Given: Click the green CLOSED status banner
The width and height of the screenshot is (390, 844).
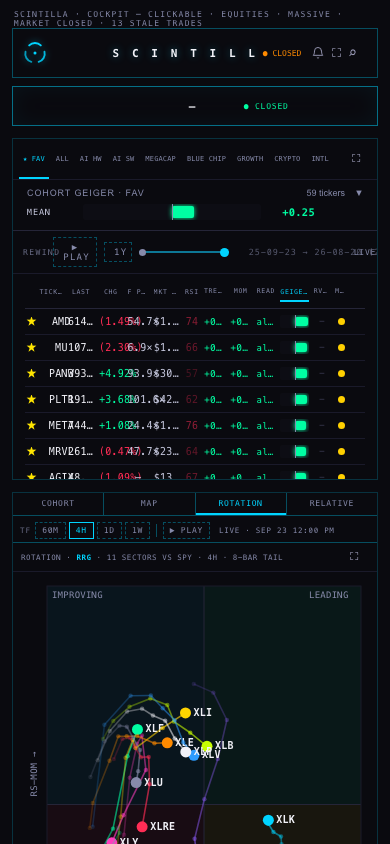Looking at the screenshot, I should [266, 107].
